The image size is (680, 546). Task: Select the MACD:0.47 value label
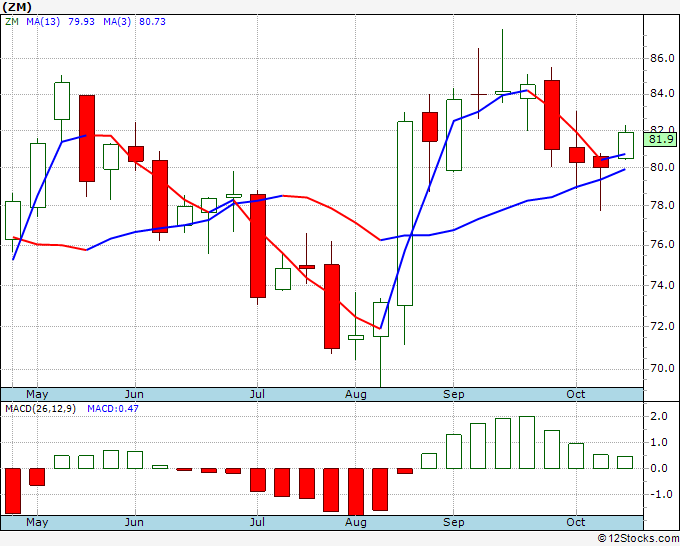[x=113, y=409]
